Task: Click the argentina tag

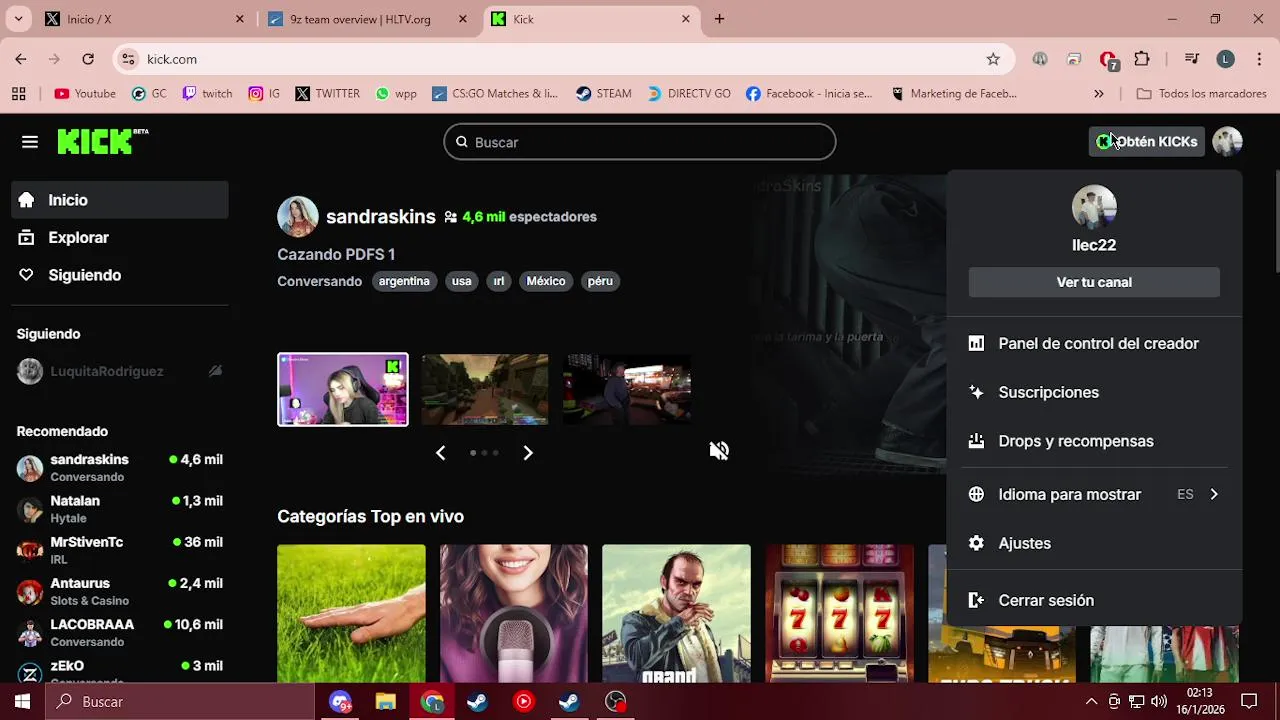Action: point(404,281)
